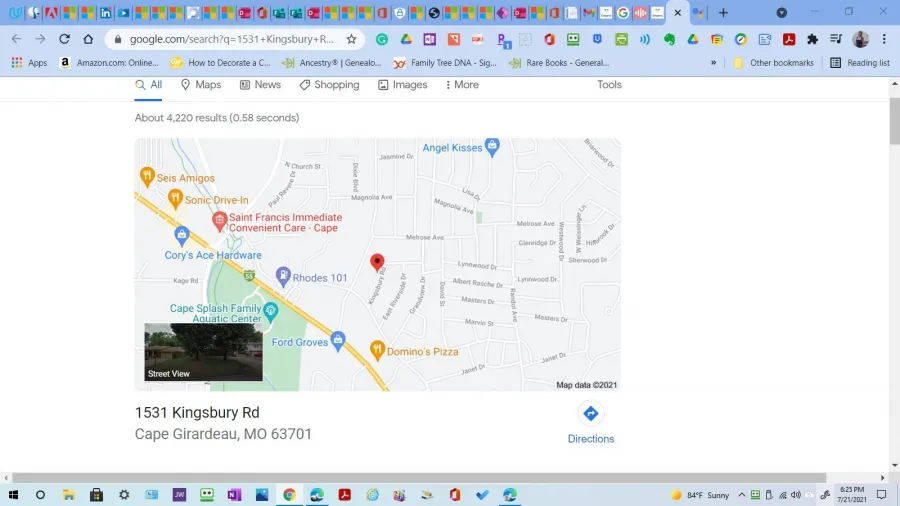Viewport: 900px width, 506px height.
Task: Open the search Tools option
Action: [609, 84]
